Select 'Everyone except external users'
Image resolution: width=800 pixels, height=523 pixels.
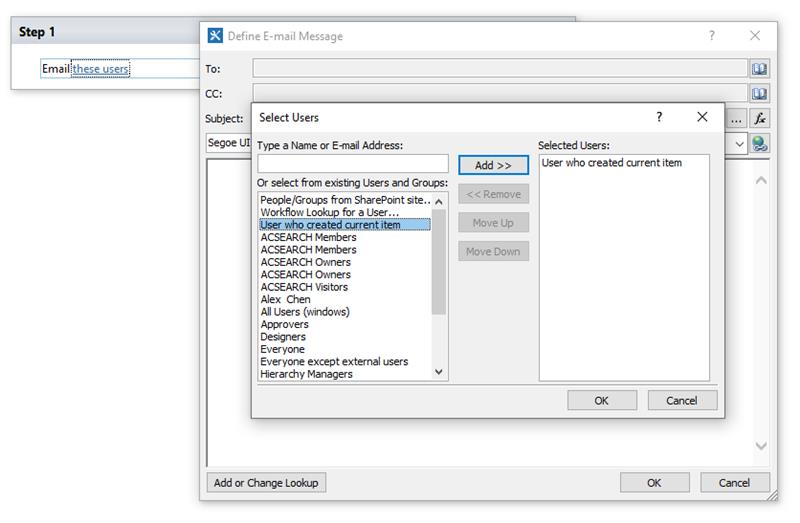345,362
